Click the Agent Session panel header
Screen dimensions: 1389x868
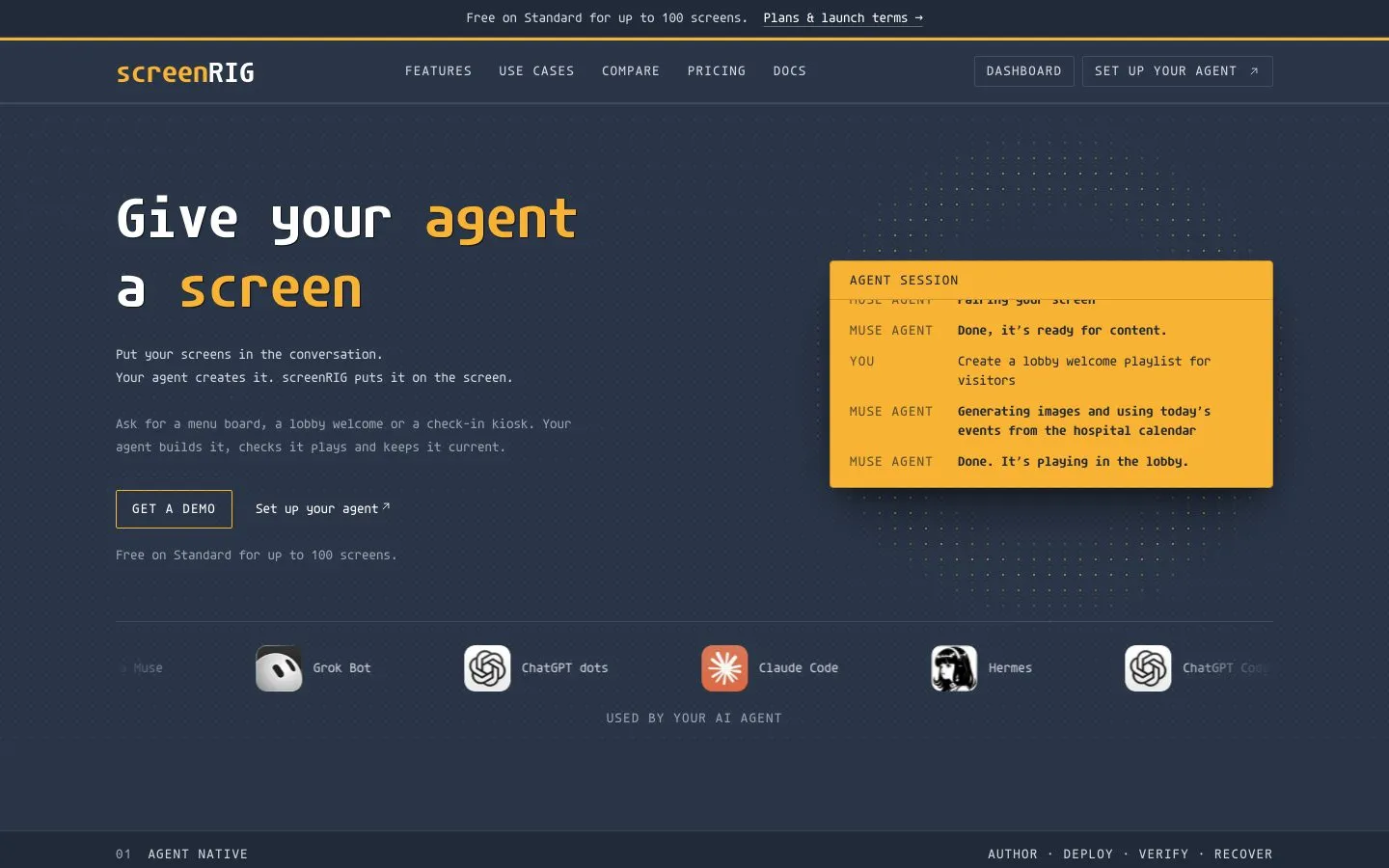(1051, 281)
